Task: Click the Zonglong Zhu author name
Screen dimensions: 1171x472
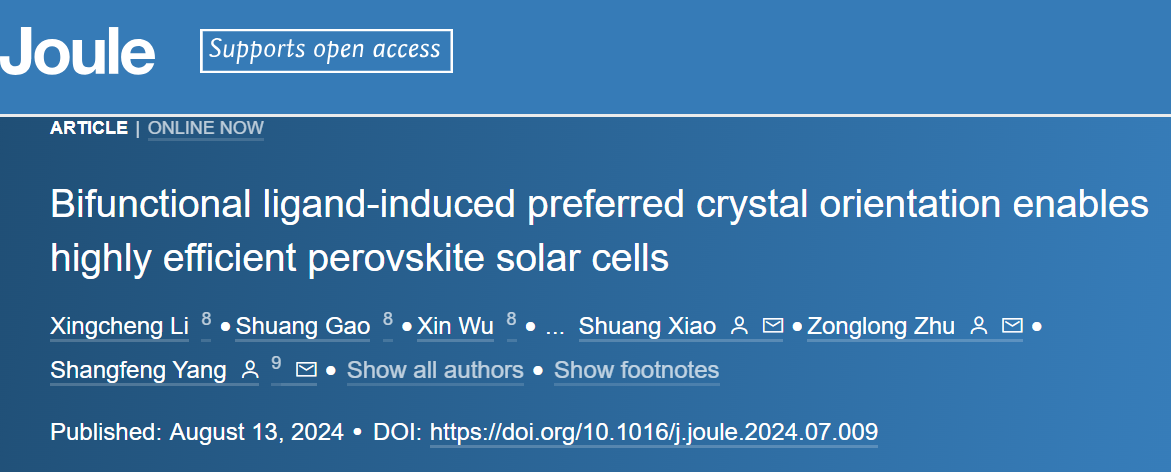Action: point(881,326)
